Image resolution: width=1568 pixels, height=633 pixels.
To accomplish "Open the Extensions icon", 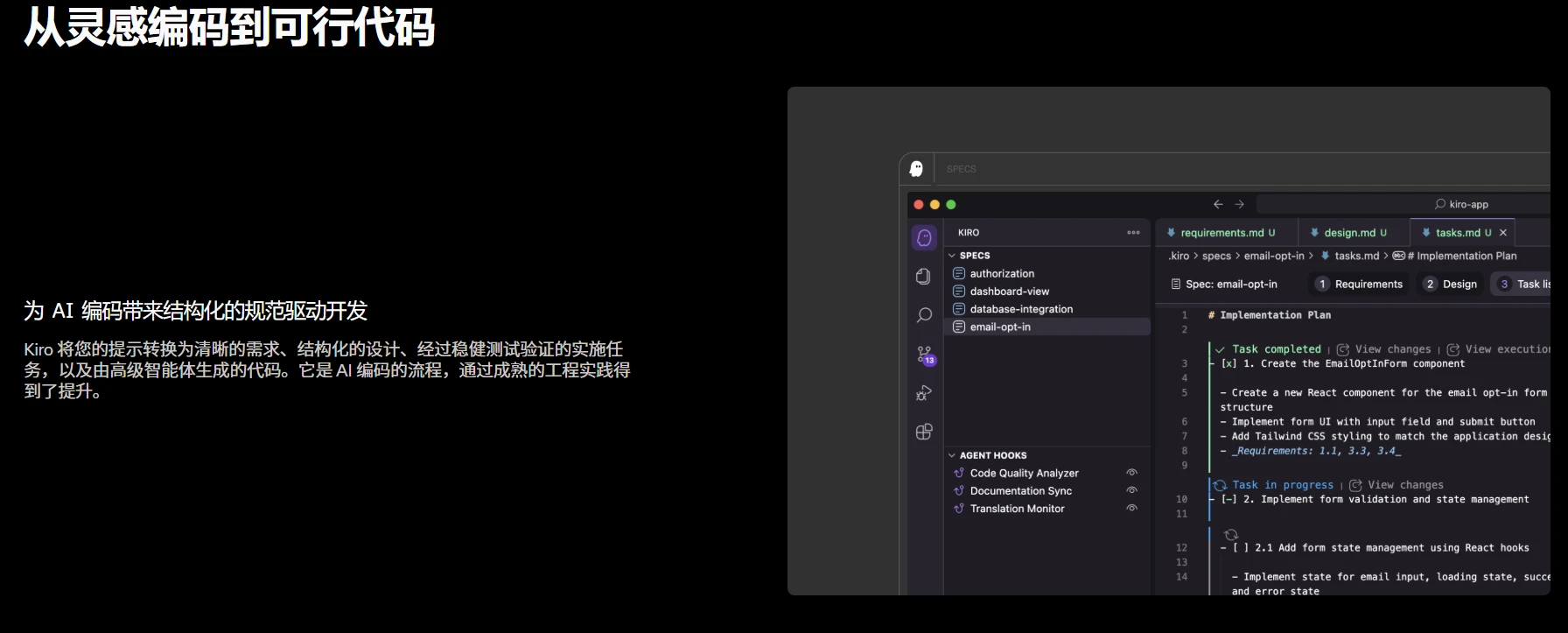I will (x=924, y=432).
